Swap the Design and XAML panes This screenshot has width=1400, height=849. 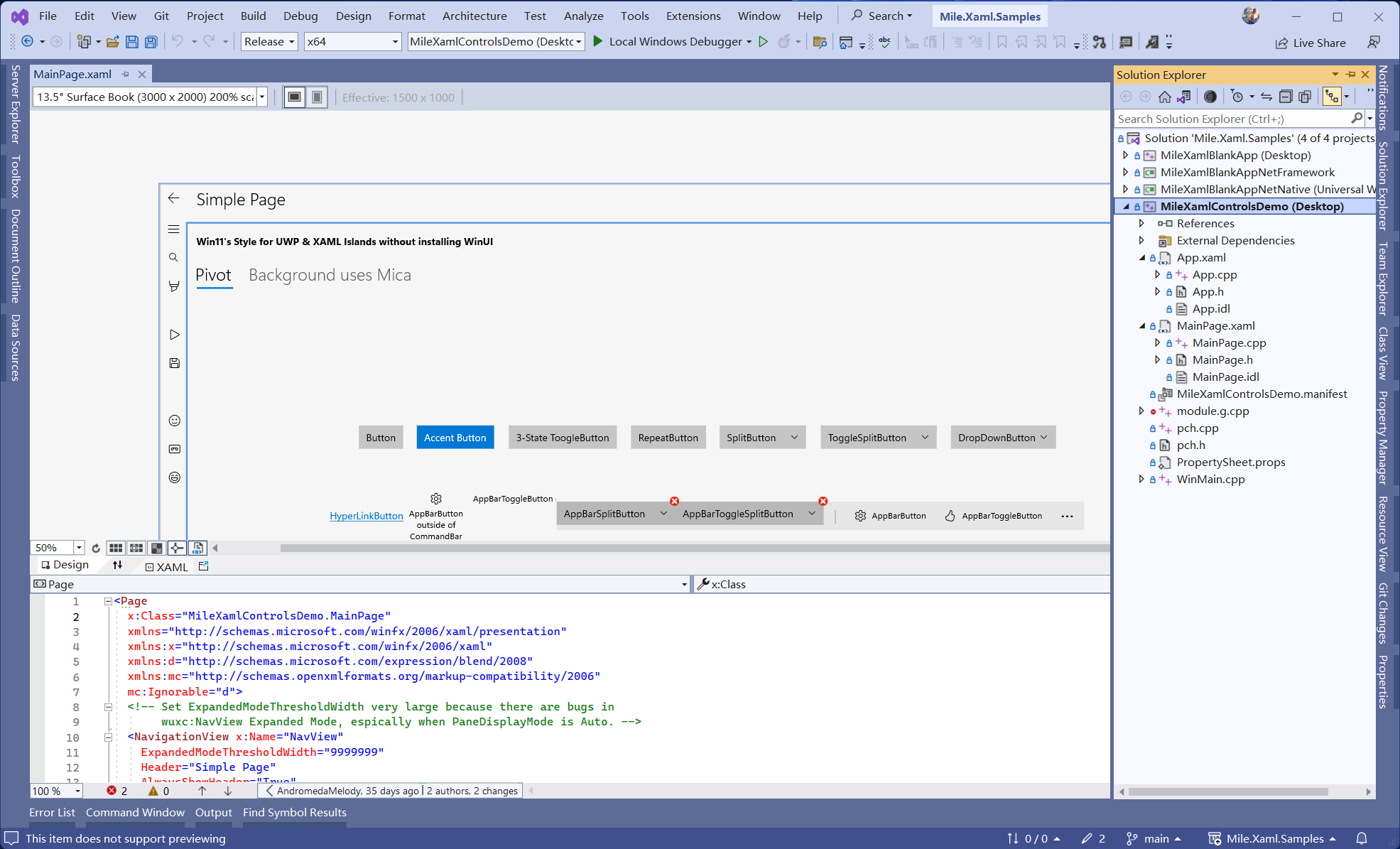point(117,566)
